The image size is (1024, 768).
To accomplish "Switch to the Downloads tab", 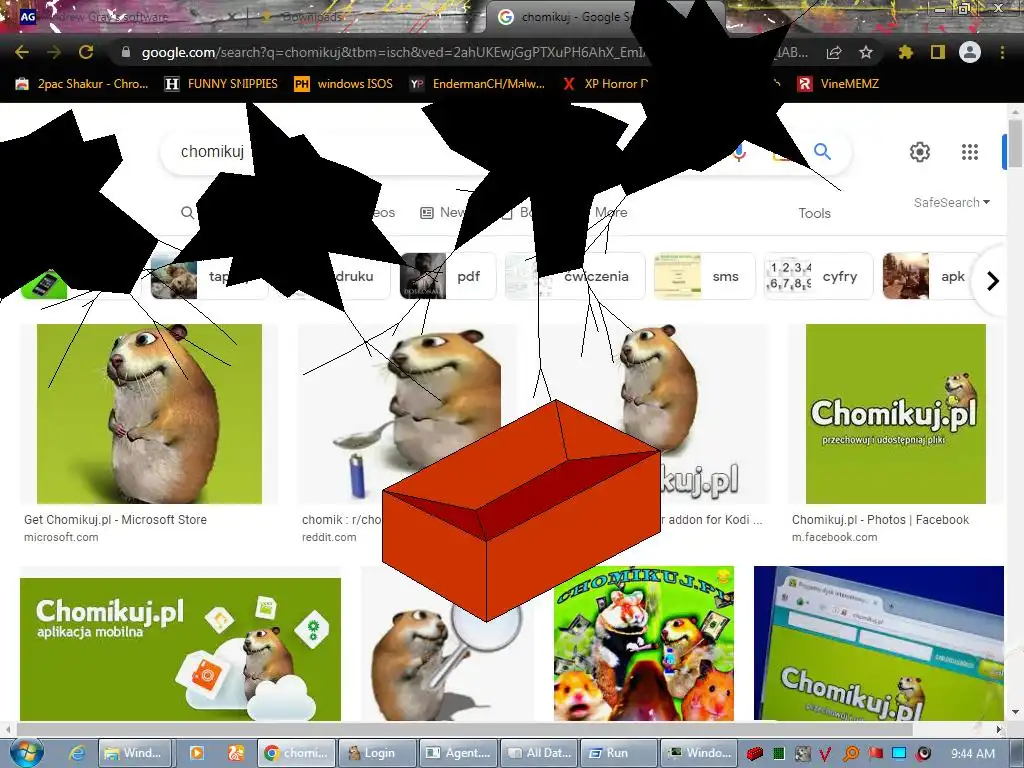I will pyautogui.click(x=312, y=17).
